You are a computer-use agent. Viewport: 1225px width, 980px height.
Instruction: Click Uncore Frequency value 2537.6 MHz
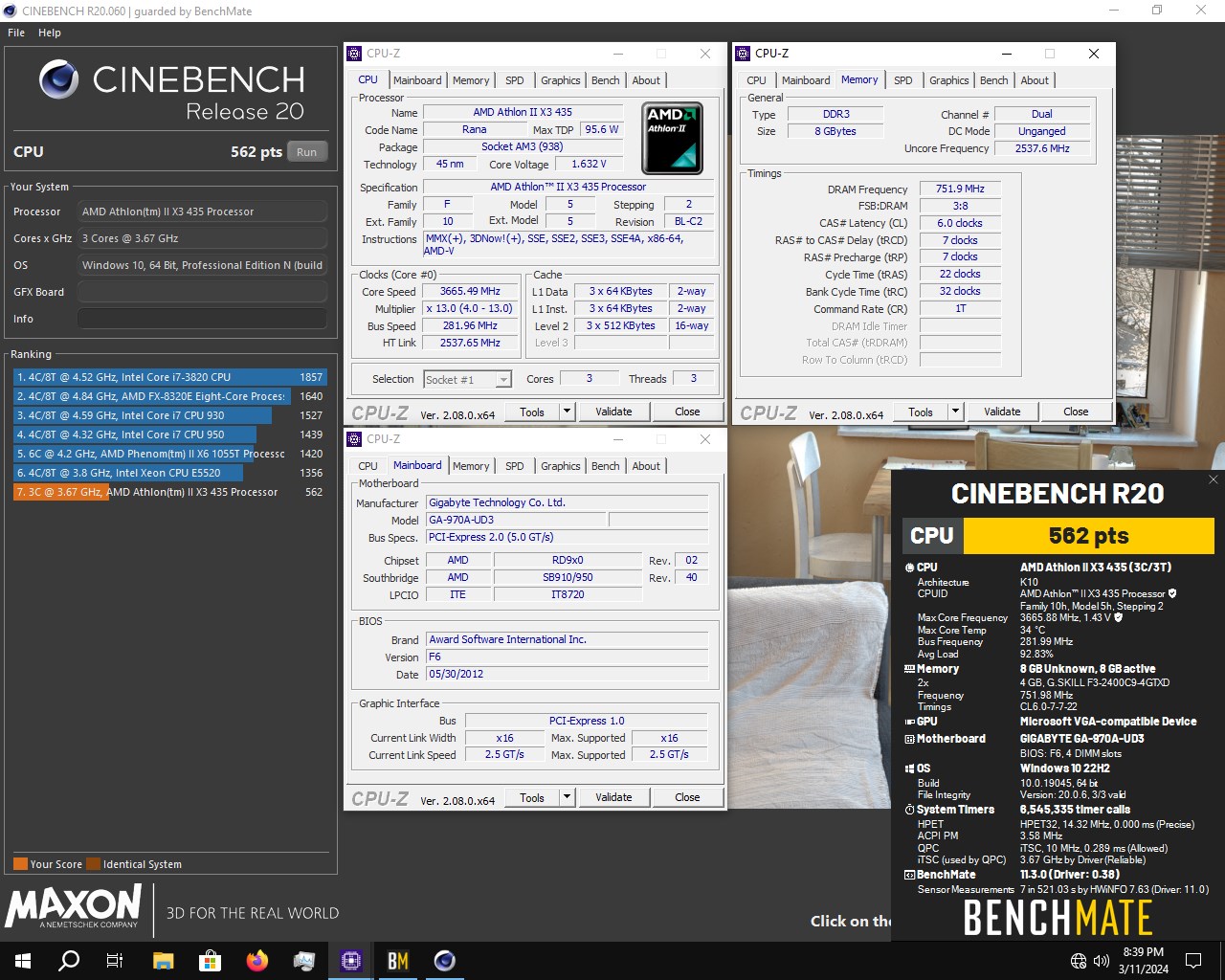pyautogui.click(x=1042, y=148)
